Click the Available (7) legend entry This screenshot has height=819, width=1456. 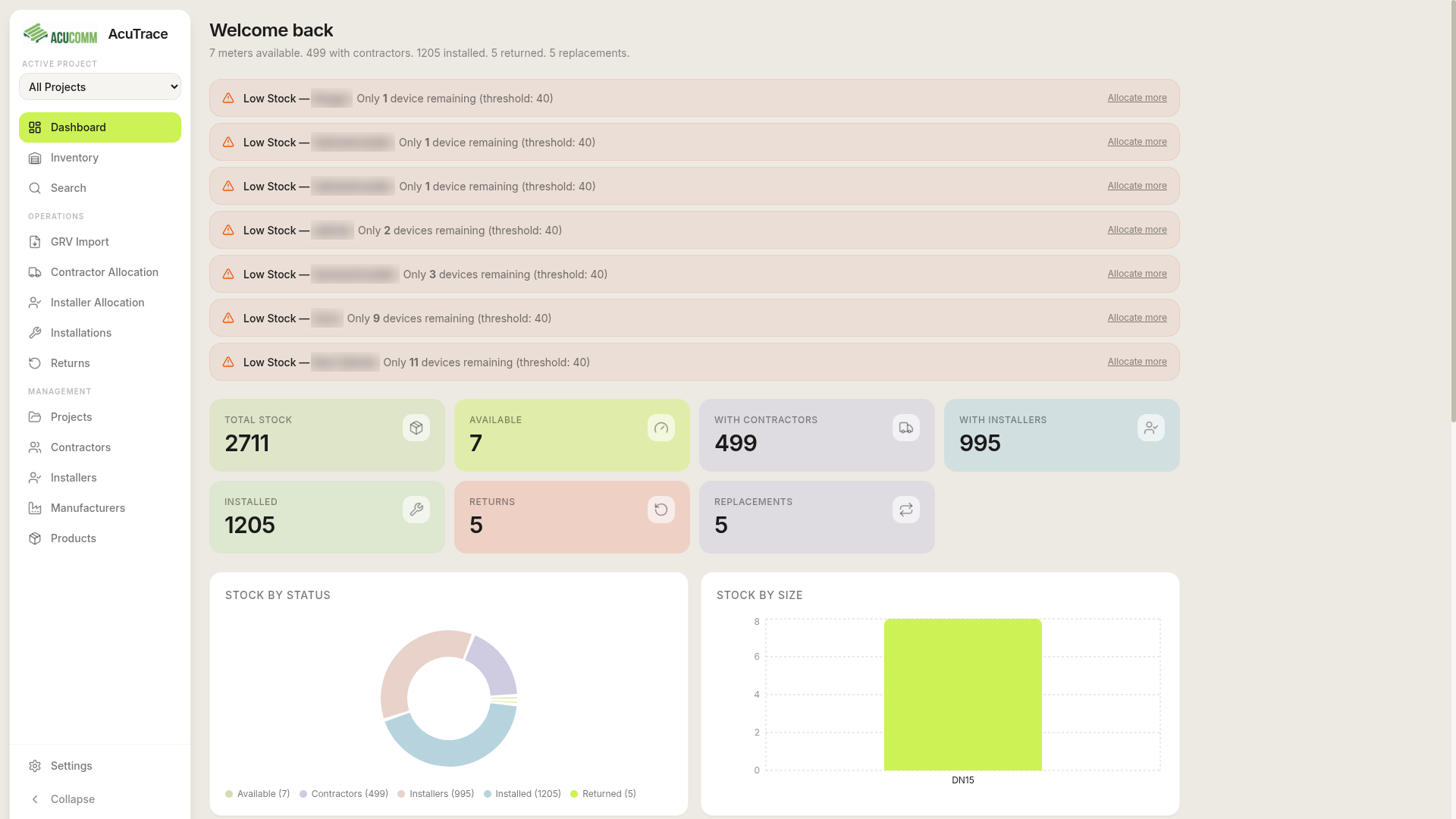pyautogui.click(x=258, y=794)
